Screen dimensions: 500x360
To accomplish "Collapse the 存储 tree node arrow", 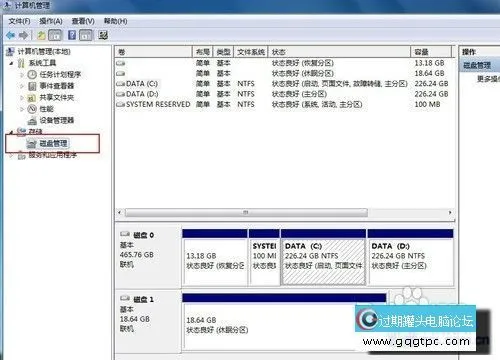I will (12, 132).
